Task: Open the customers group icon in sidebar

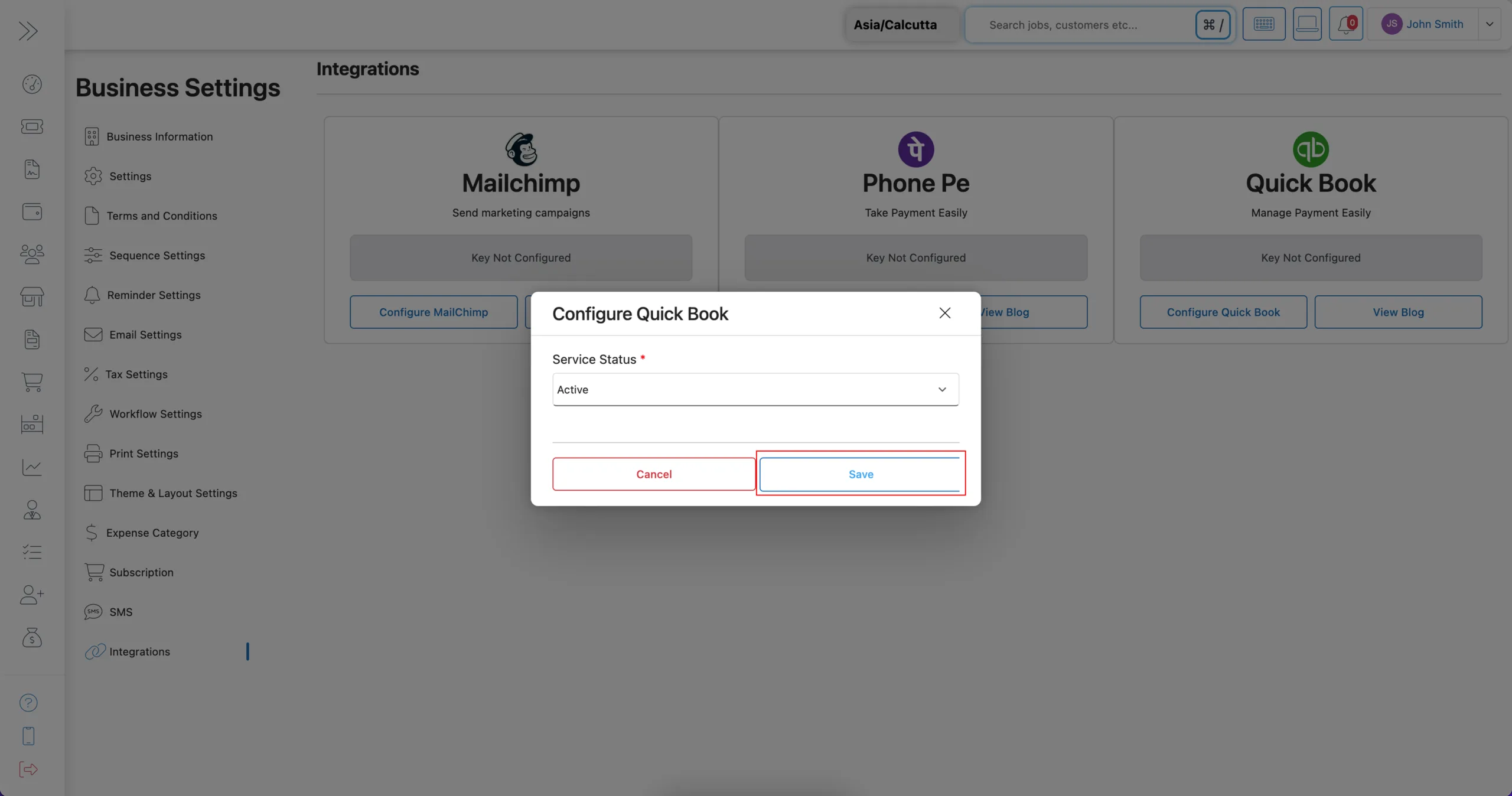Action: pos(32,254)
